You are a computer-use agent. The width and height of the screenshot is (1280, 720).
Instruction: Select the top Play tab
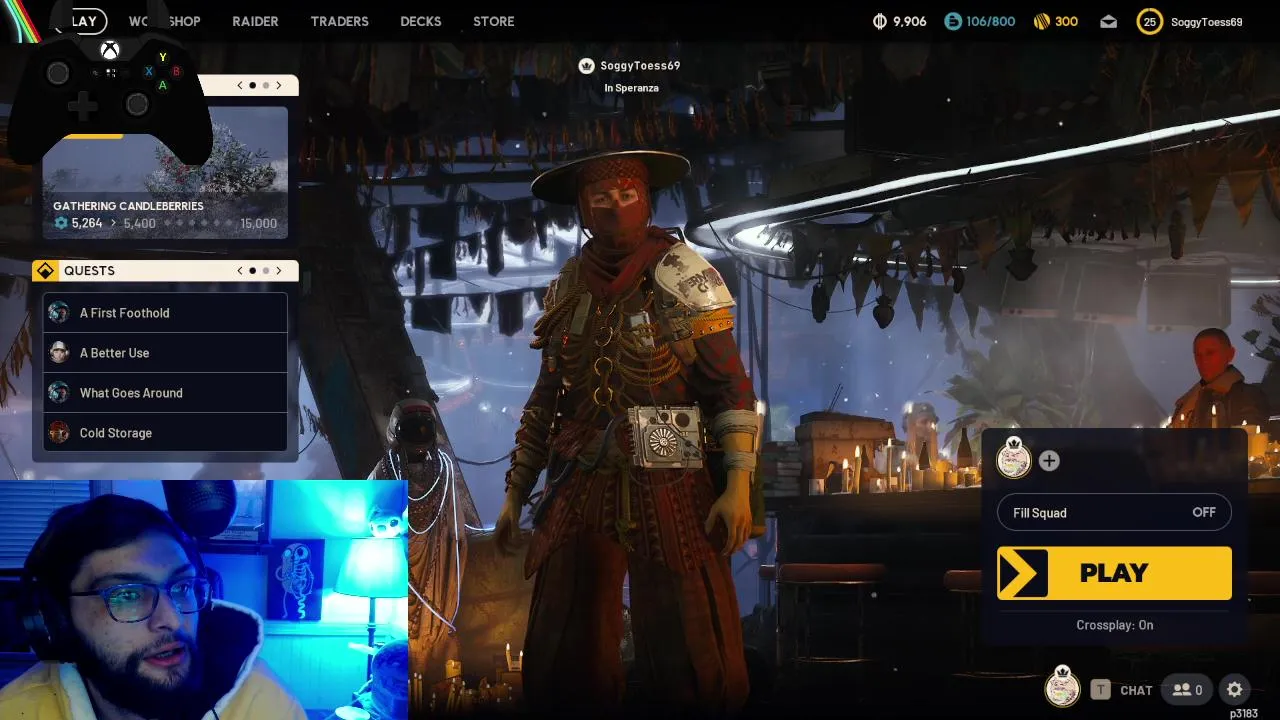(83, 21)
